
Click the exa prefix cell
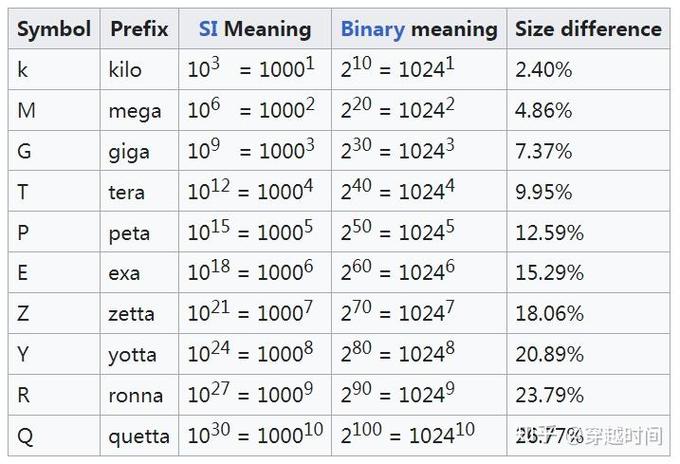139,272
